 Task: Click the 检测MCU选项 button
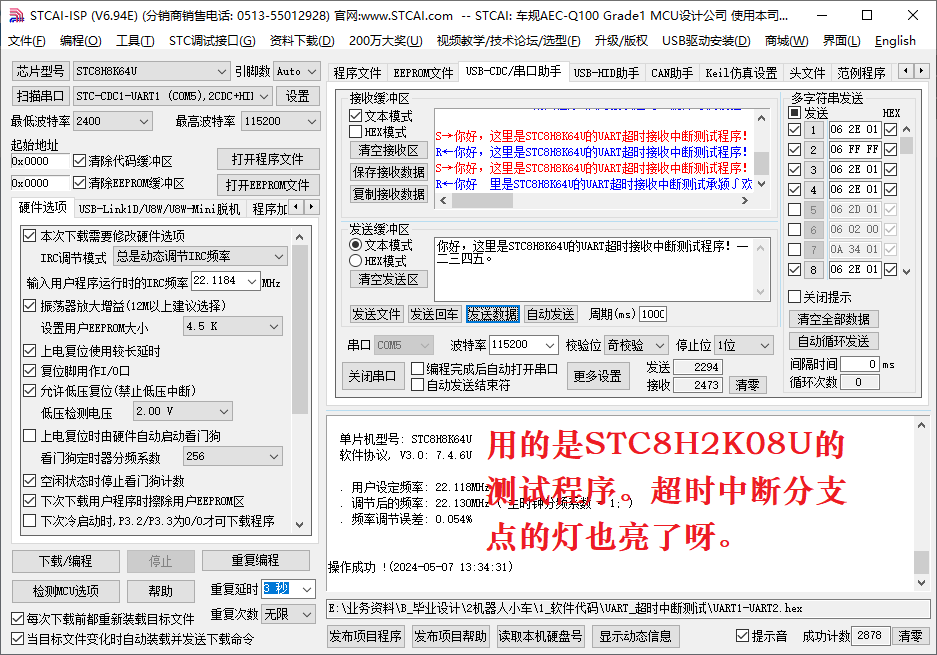(x=66, y=591)
